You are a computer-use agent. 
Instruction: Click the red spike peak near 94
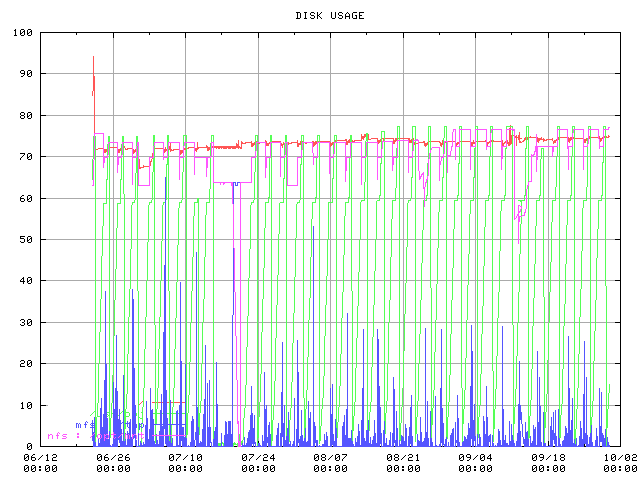click(93, 60)
